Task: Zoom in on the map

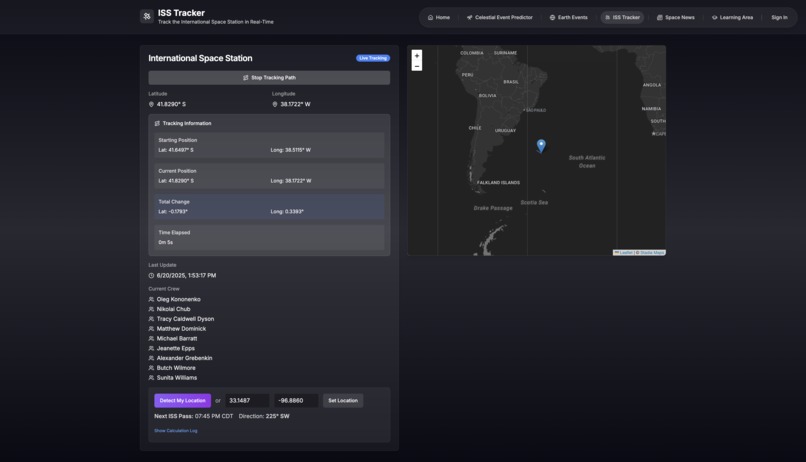Action: point(417,56)
